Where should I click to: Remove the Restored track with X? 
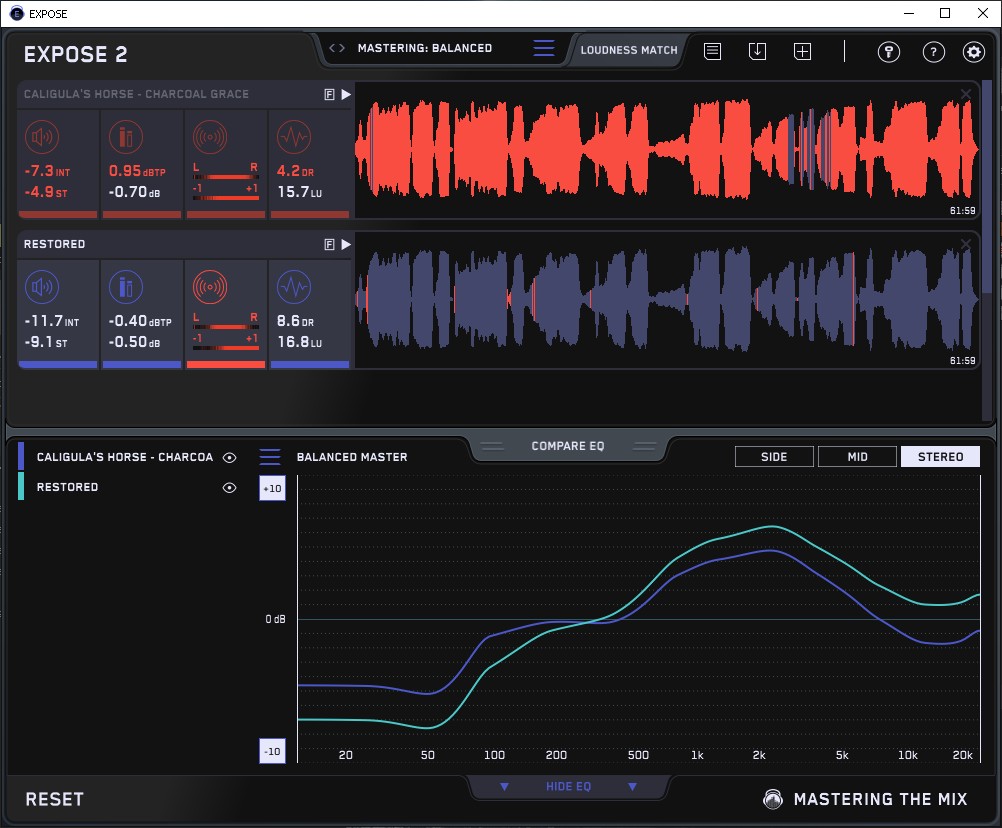click(x=966, y=244)
